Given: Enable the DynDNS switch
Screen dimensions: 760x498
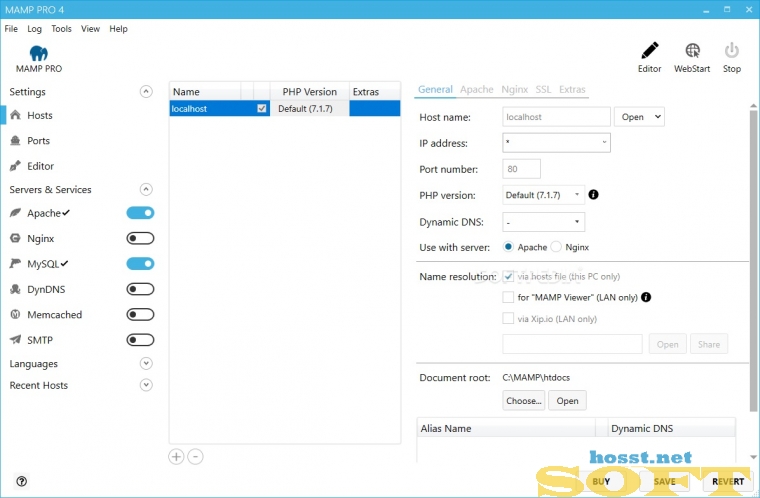Looking at the screenshot, I should point(141,289).
